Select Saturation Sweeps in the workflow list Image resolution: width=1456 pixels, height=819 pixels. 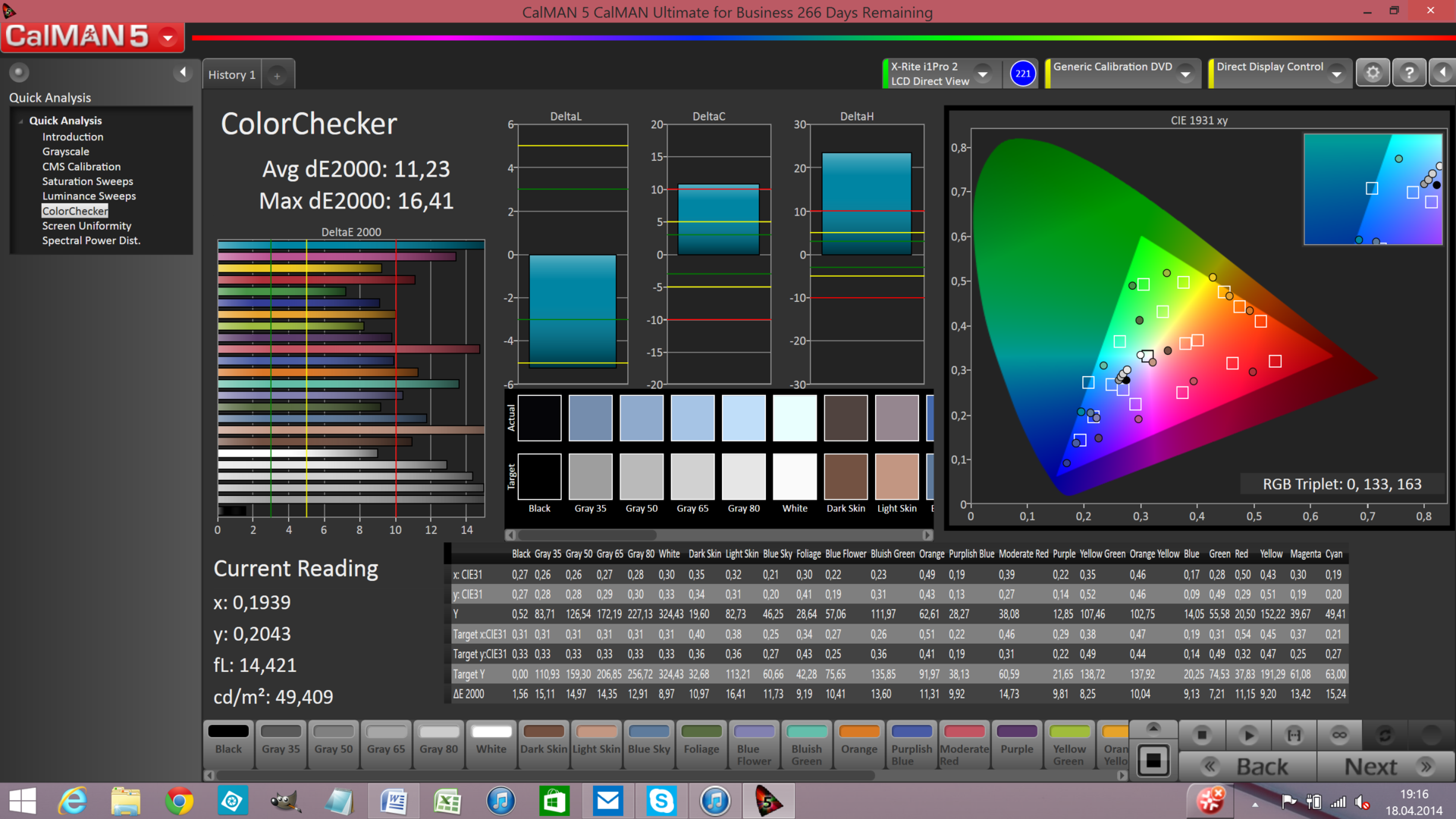click(x=87, y=181)
